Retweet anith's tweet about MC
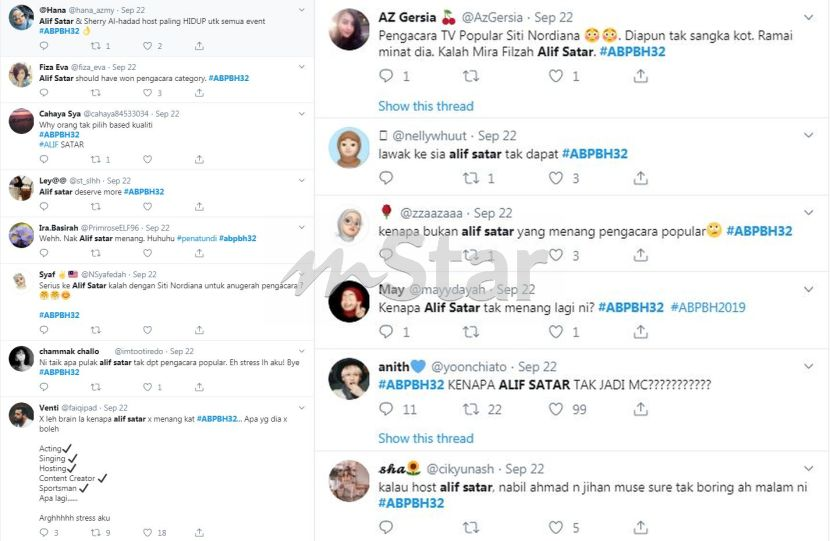The image size is (830, 541). [471, 409]
